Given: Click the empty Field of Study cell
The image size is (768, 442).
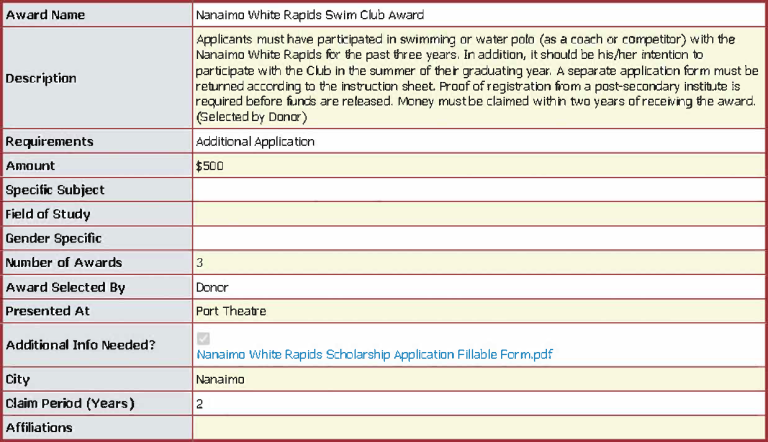Looking at the screenshot, I should pyautogui.click(x=476, y=214).
